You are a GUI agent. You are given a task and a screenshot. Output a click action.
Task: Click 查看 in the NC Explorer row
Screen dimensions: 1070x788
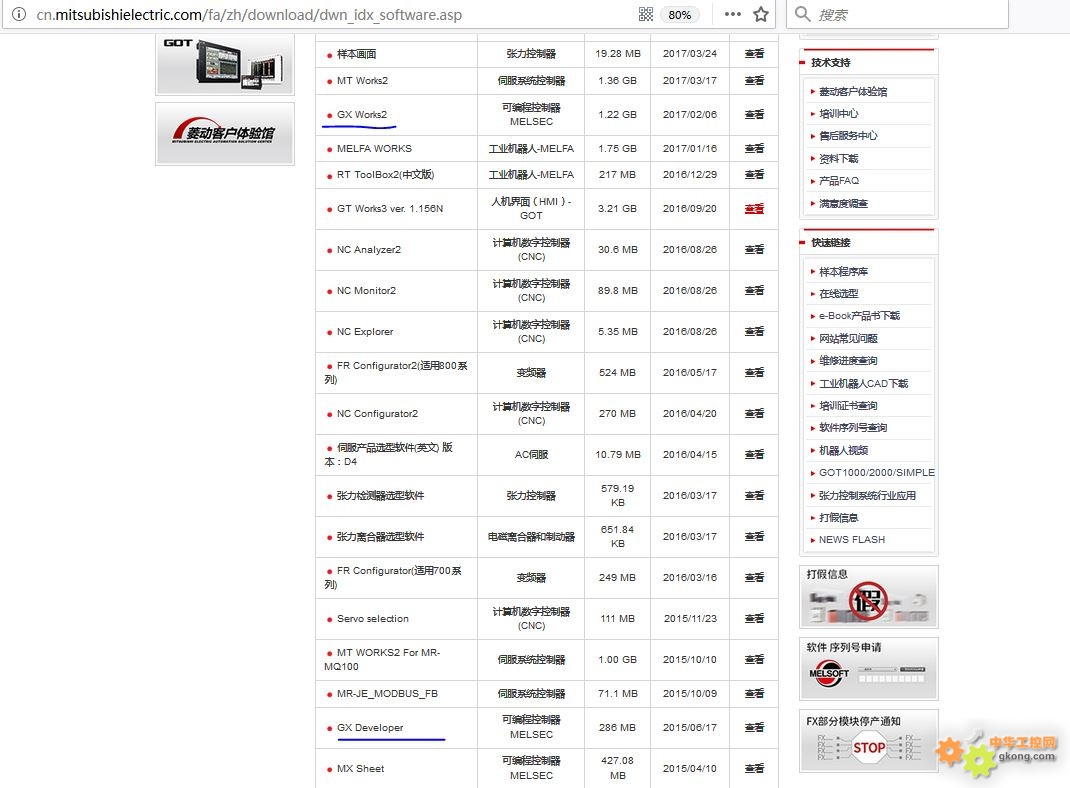click(754, 332)
